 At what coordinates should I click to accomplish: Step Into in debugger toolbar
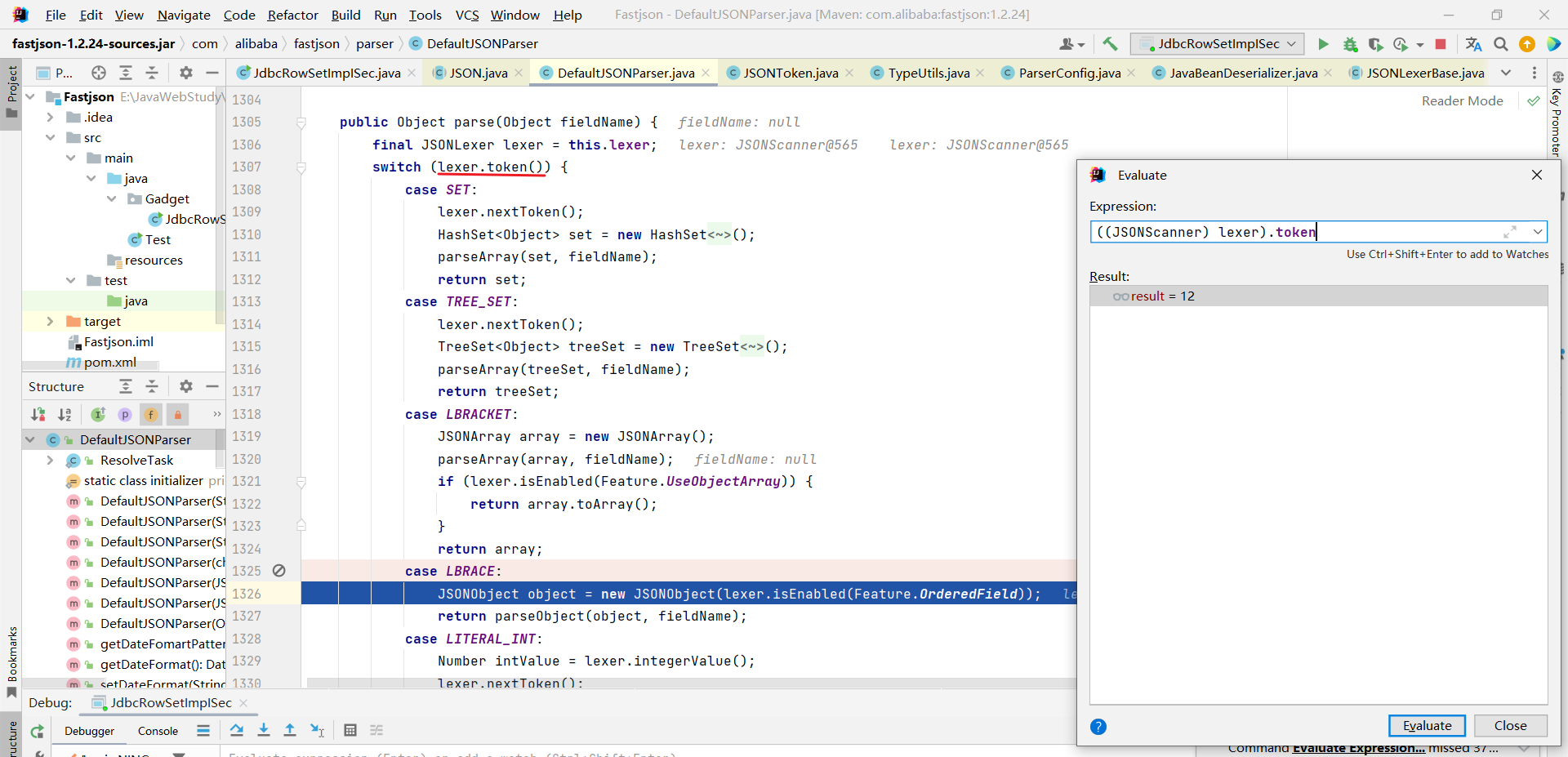click(x=264, y=730)
